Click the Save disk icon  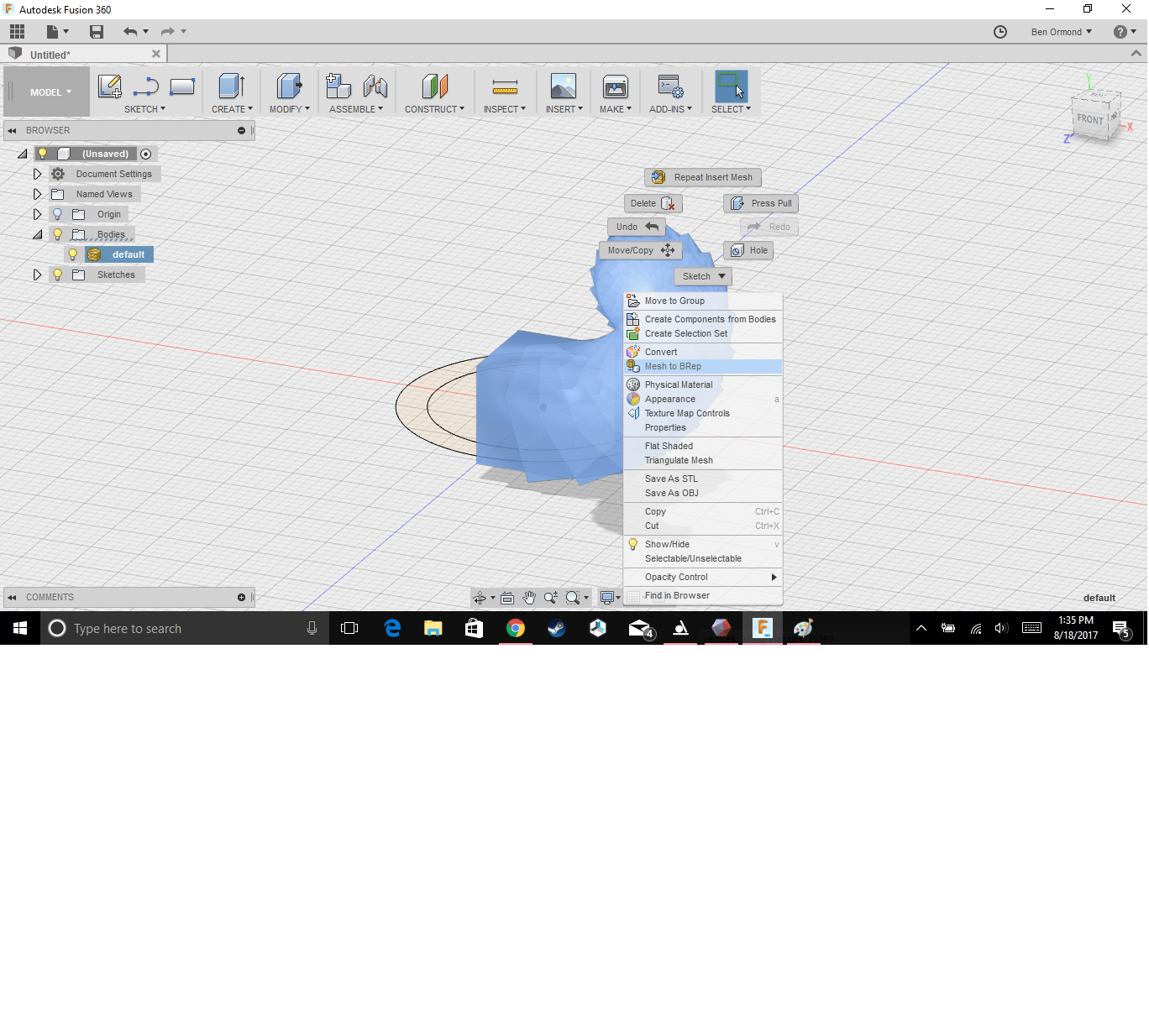[x=97, y=32]
